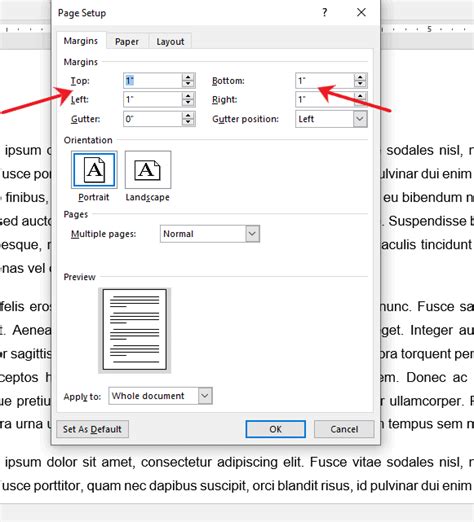Click the Preview section heading
The image size is (474, 522).
point(79,277)
